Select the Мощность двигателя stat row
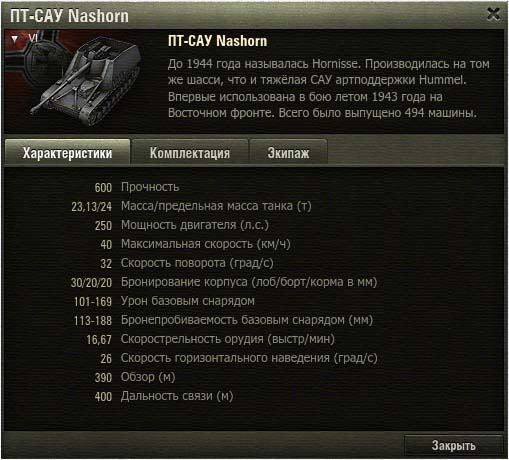The height and width of the screenshot is (460, 509). [x=182, y=225]
